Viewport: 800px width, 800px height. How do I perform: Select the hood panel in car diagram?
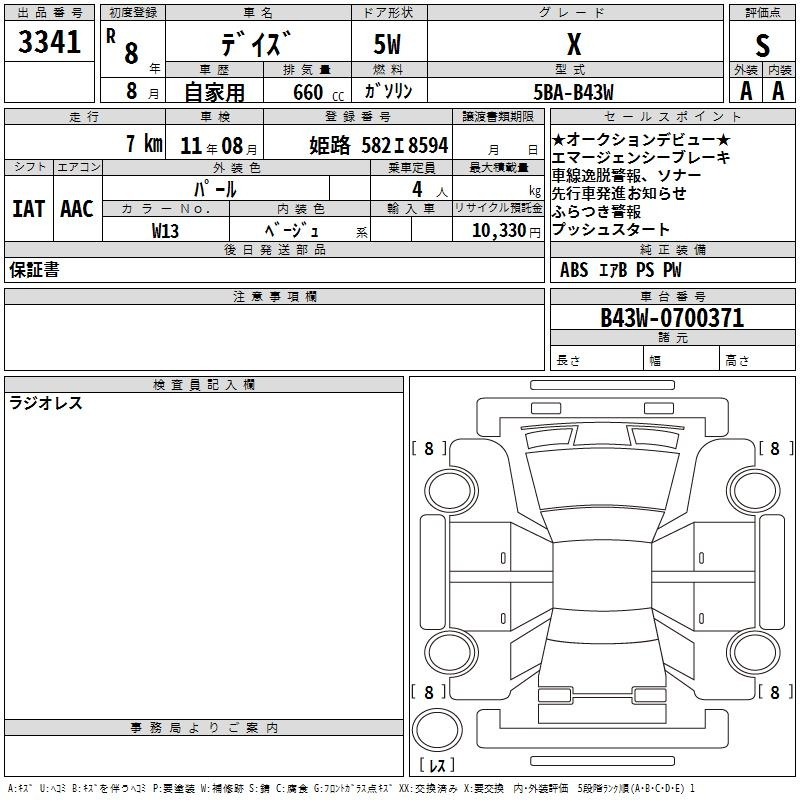point(603,480)
